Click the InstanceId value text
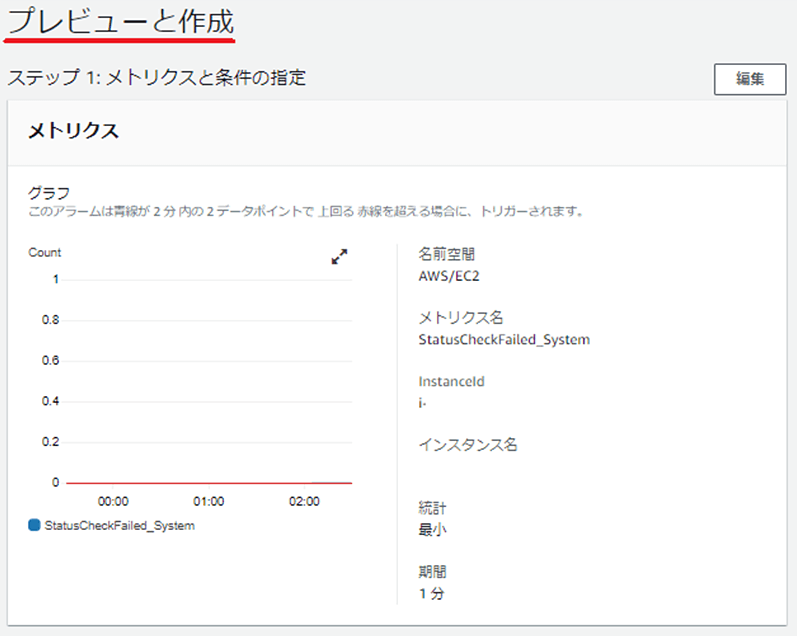The height and width of the screenshot is (636, 797). pyautogui.click(x=422, y=403)
